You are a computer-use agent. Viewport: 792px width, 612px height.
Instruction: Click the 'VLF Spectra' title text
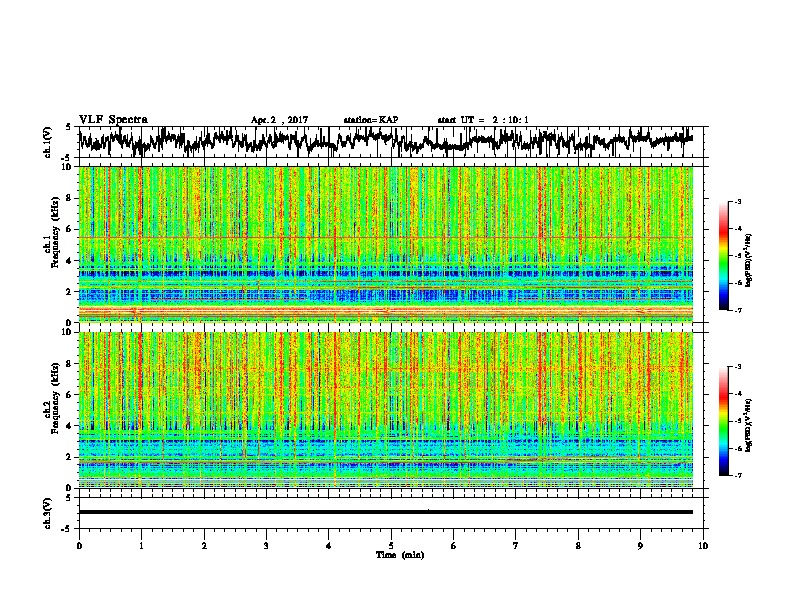click(x=113, y=120)
